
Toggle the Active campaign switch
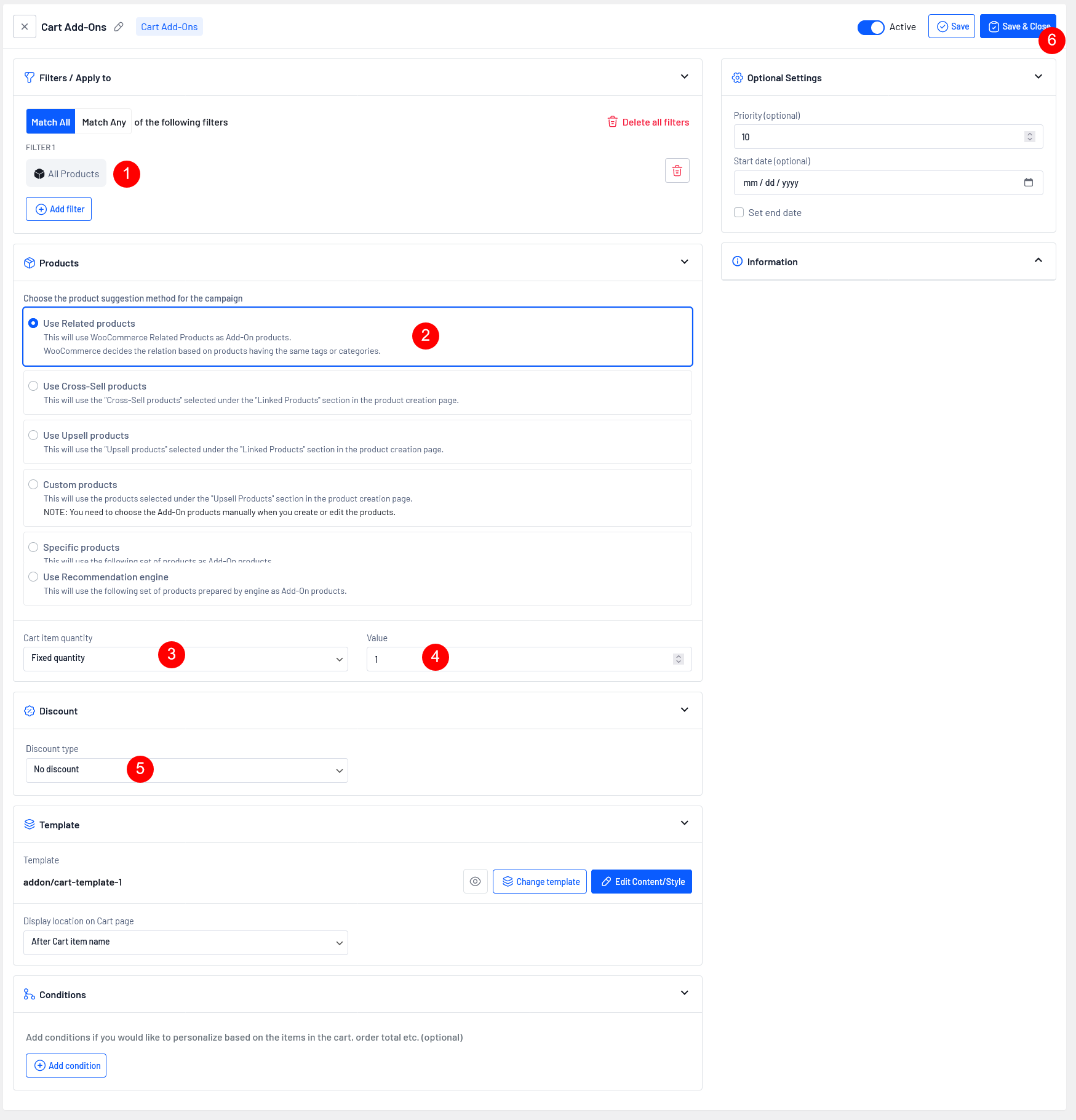(x=871, y=28)
